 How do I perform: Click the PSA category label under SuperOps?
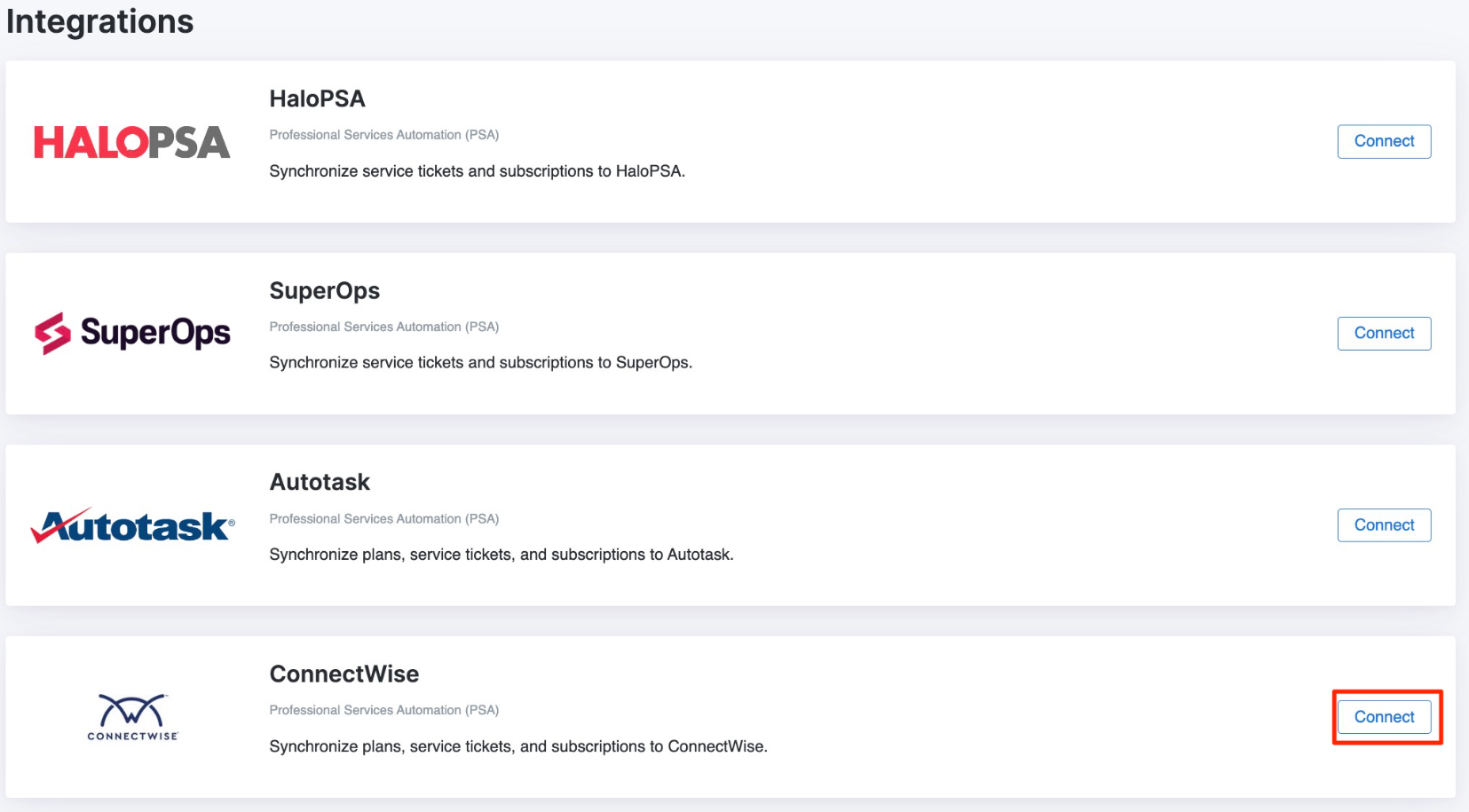point(383,327)
